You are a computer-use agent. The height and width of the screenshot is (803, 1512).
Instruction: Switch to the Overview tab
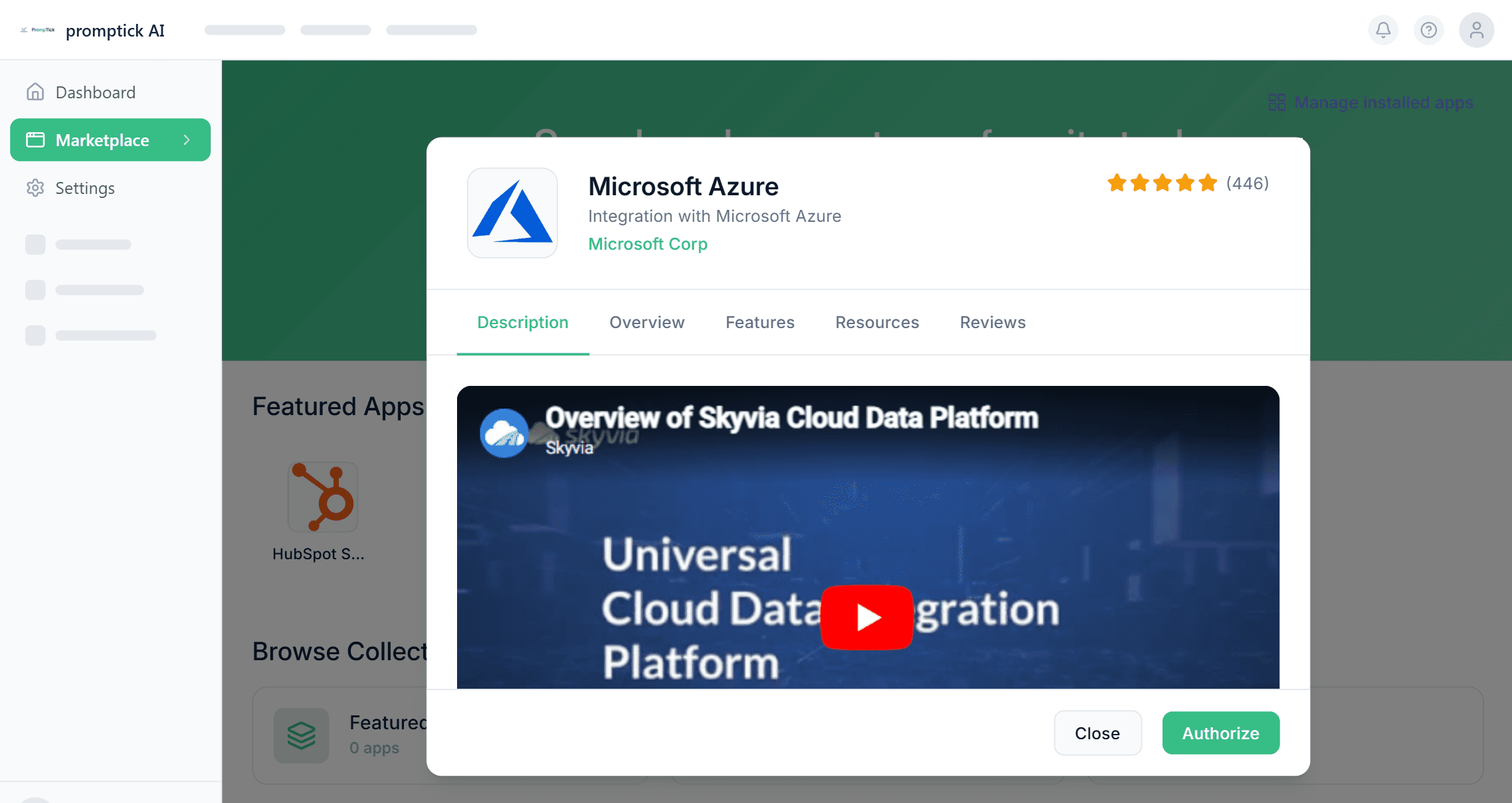[x=646, y=322]
